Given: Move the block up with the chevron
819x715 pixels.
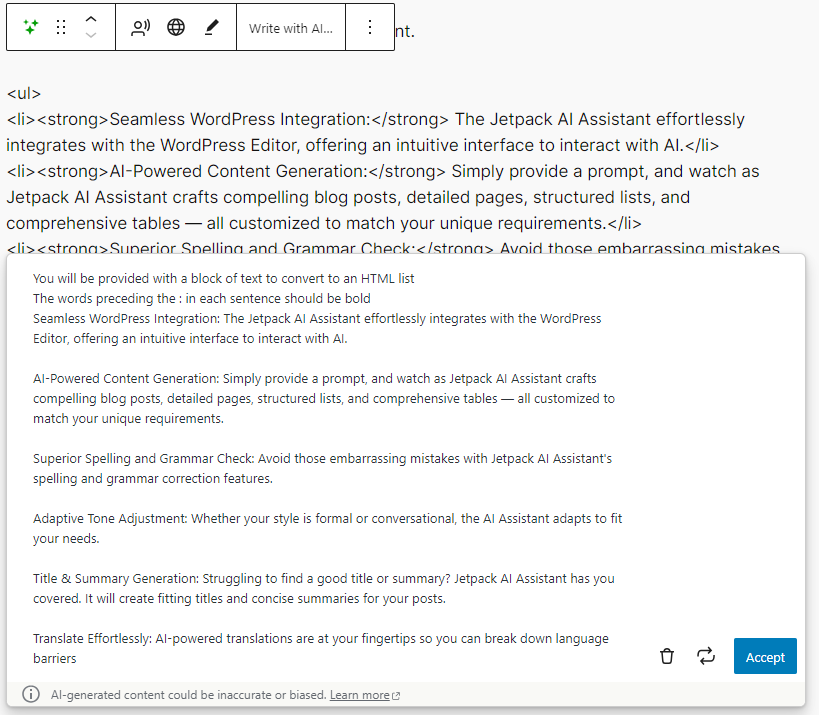Looking at the screenshot, I should (91, 19).
